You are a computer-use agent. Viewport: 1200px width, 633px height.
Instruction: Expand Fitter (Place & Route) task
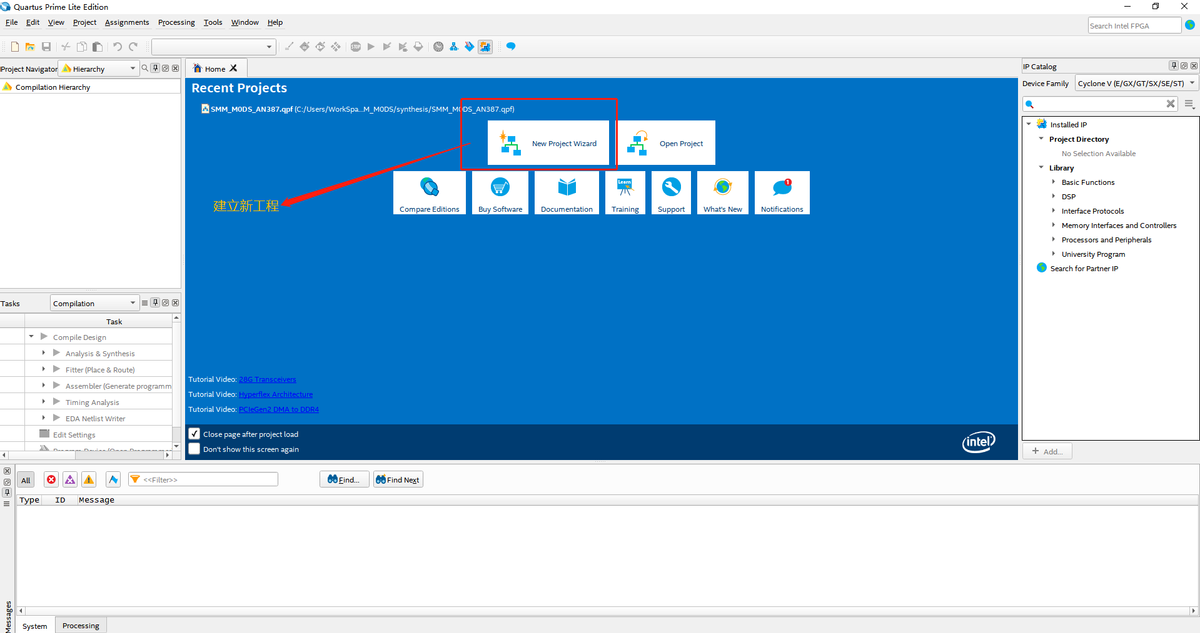point(44,369)
